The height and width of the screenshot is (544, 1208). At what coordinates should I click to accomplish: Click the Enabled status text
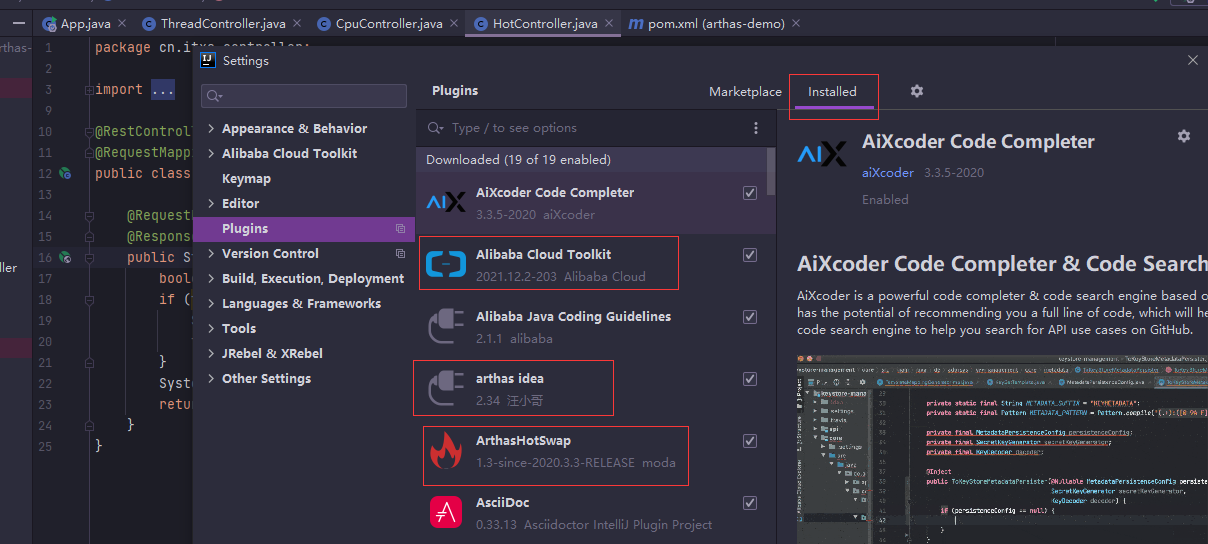[885, 200]
